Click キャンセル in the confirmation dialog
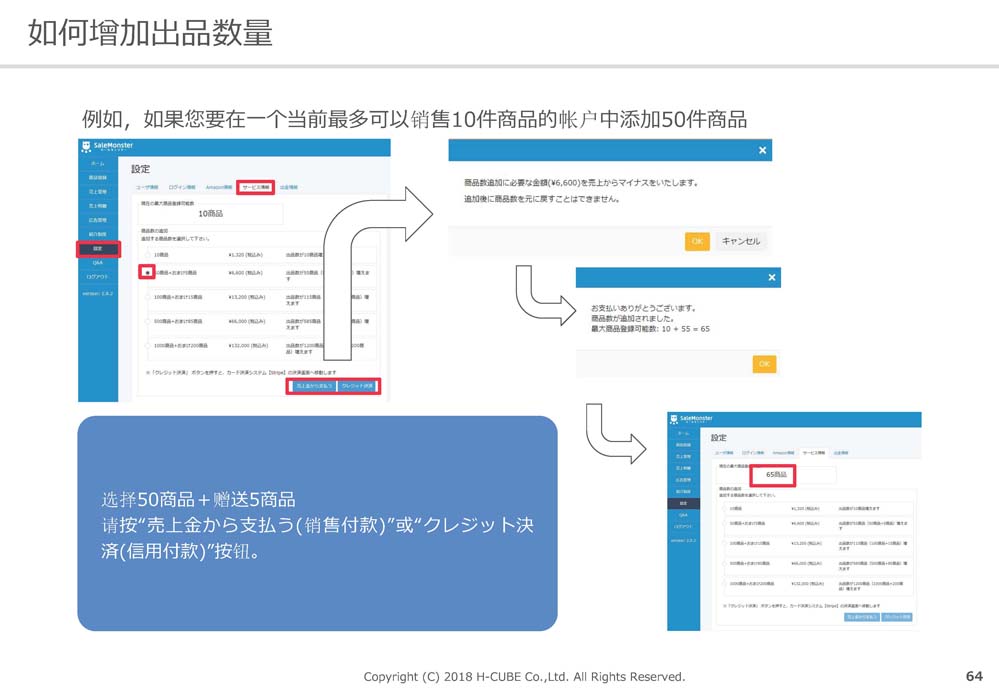The image size is (999, 692). coord(740,241)
